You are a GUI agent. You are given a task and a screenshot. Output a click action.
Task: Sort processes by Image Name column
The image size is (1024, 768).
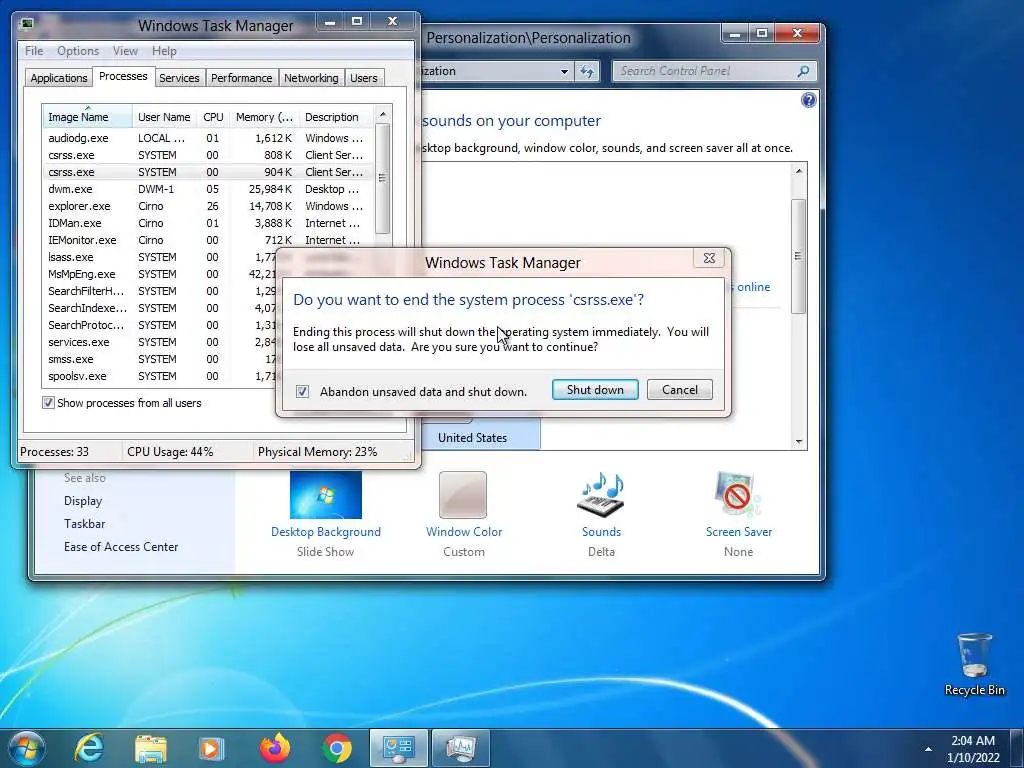point(88,117)
